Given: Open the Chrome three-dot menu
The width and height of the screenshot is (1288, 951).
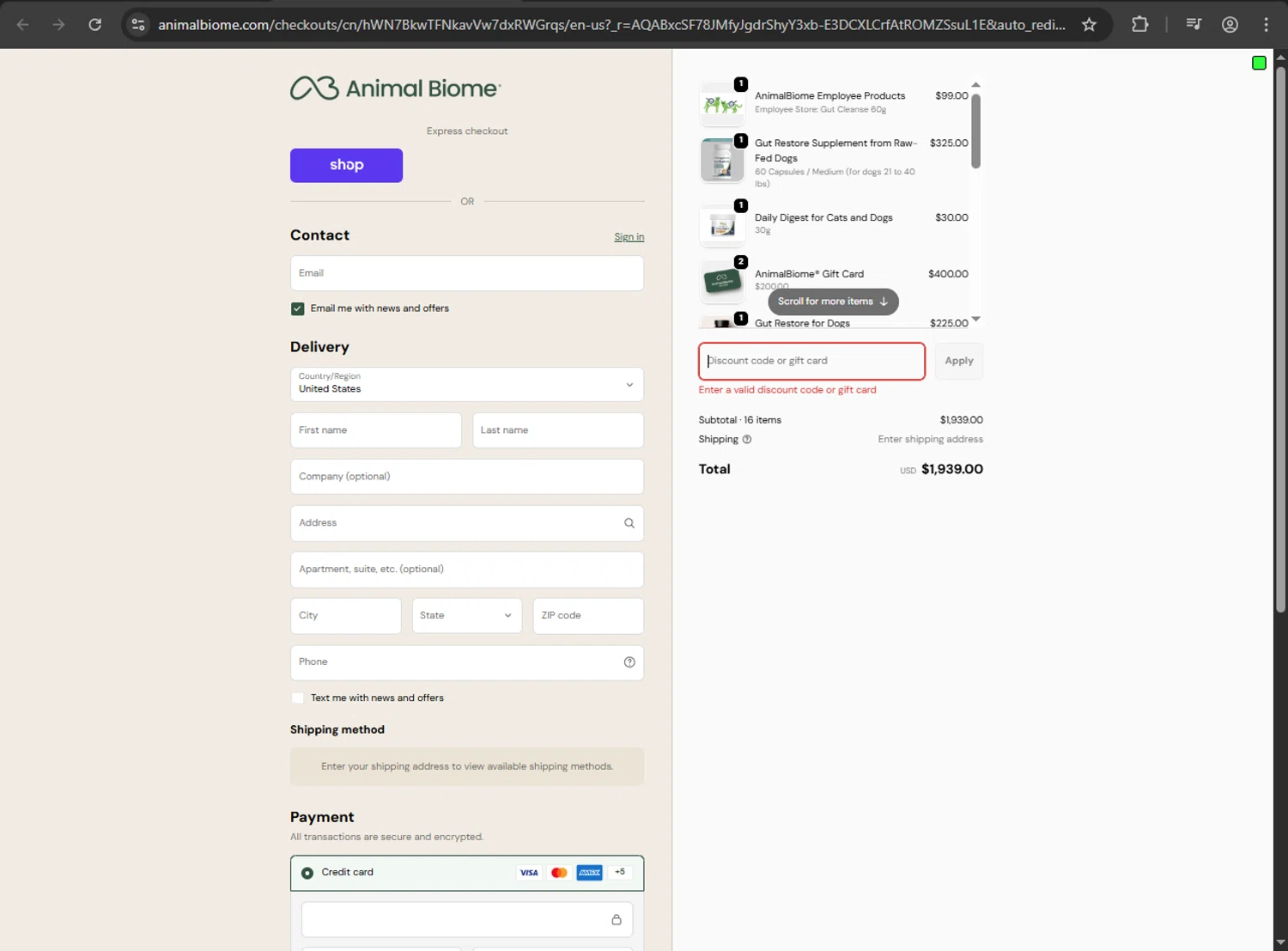Looking at the screenshot, I should pos(1266,24).
